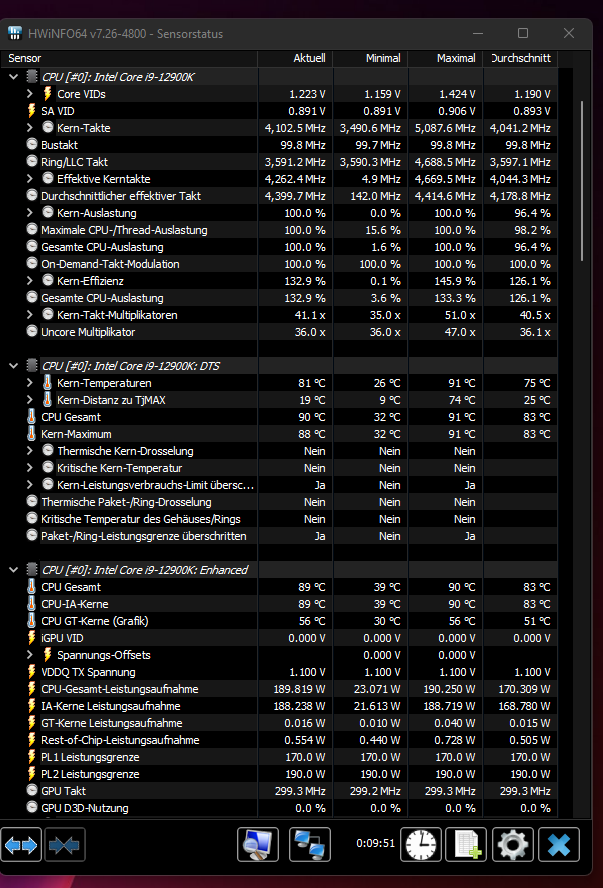Click the chip icon of the Enhanced group

[x=32, y=569]
